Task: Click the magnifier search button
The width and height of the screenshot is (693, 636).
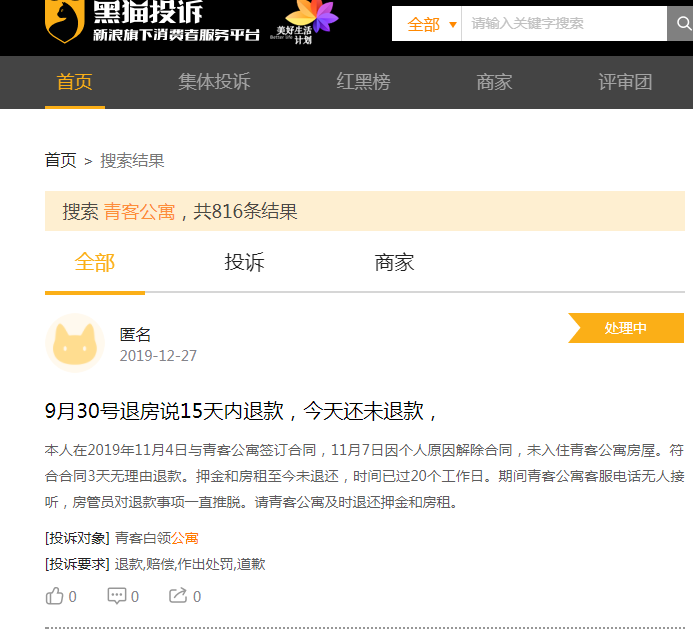Action: (681, 23)
